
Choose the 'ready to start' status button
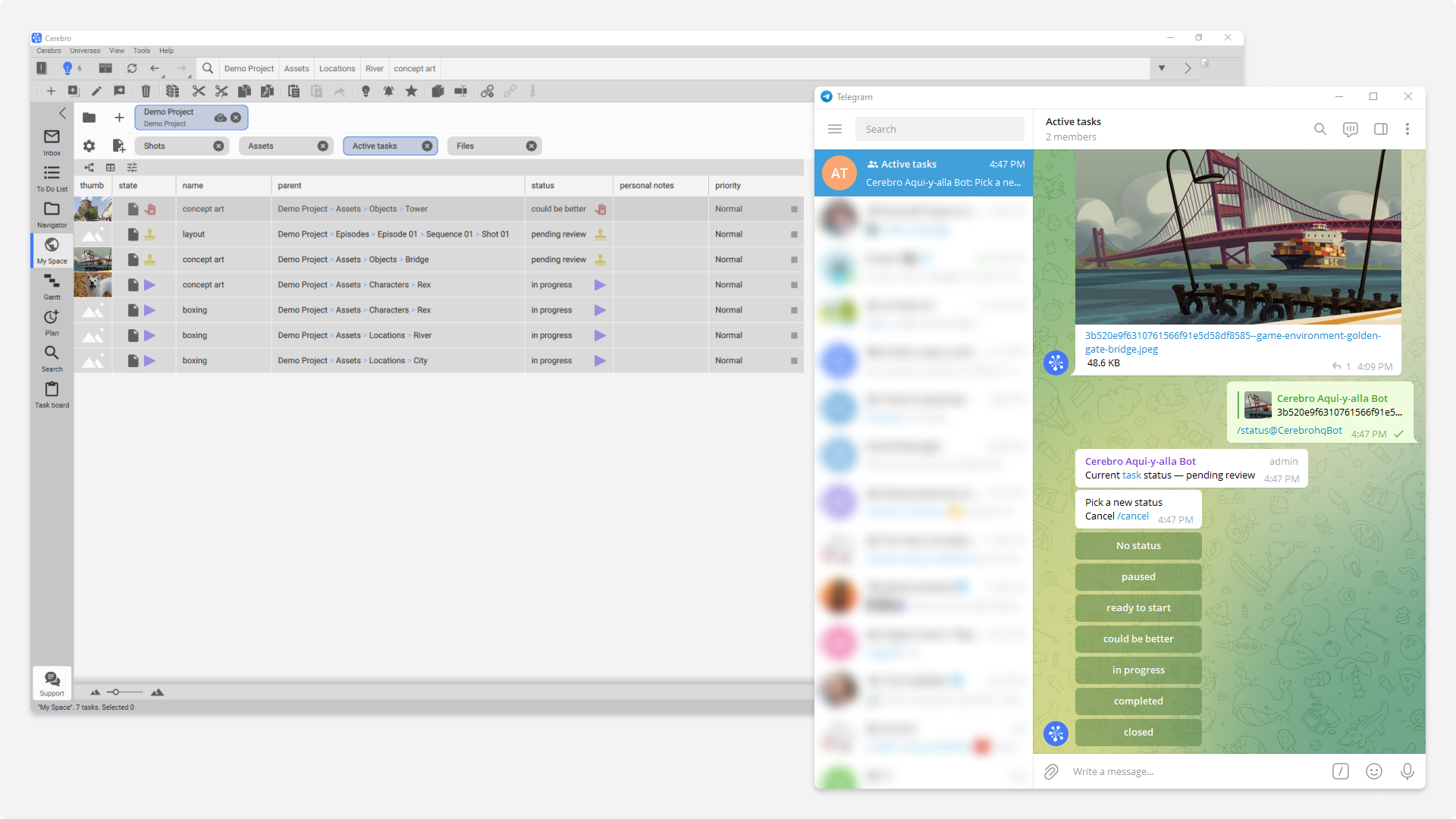1138,608
